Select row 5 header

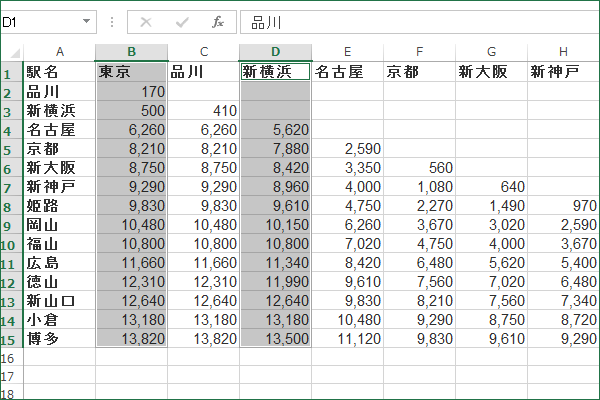(x=11, y=149)
